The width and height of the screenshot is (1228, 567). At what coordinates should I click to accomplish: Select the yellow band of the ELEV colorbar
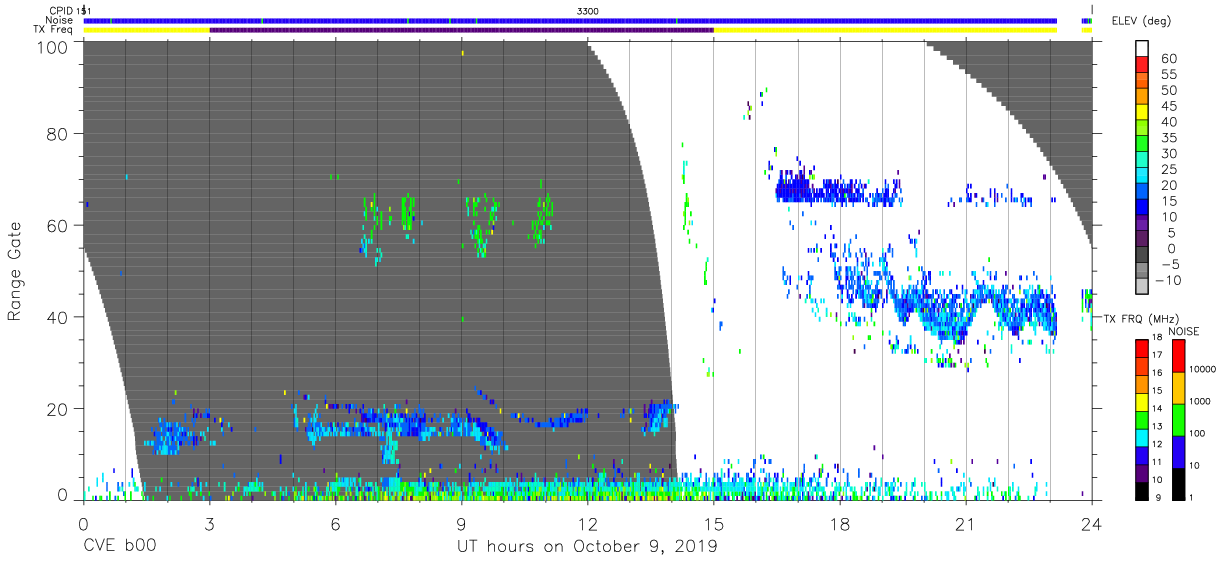pos(1143,113)
